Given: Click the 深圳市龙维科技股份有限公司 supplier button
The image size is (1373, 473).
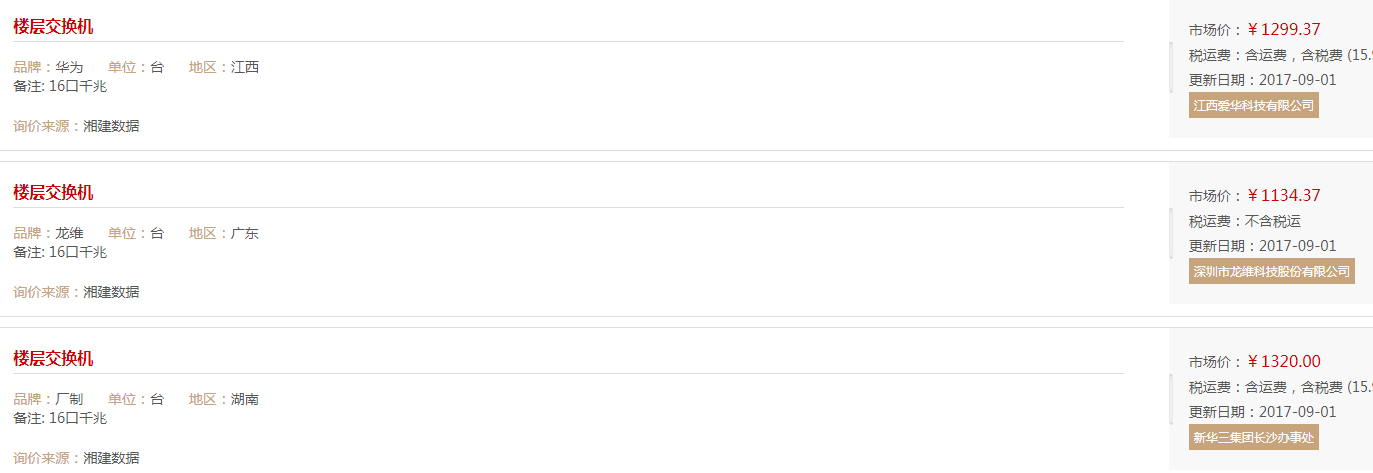Looking at the screenshot, I should click(1272, 271).
